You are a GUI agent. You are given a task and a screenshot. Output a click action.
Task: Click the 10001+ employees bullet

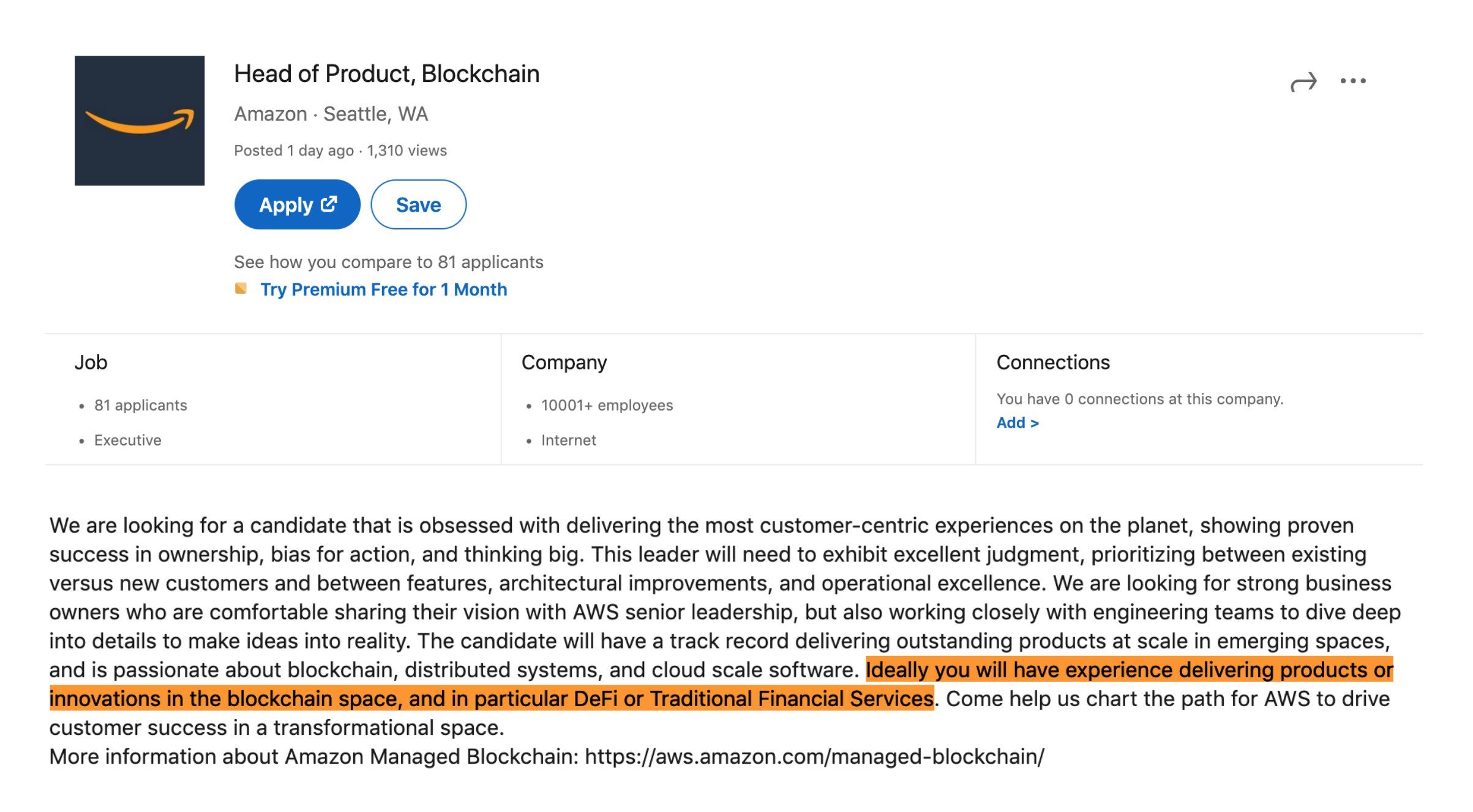pos(606,405)
